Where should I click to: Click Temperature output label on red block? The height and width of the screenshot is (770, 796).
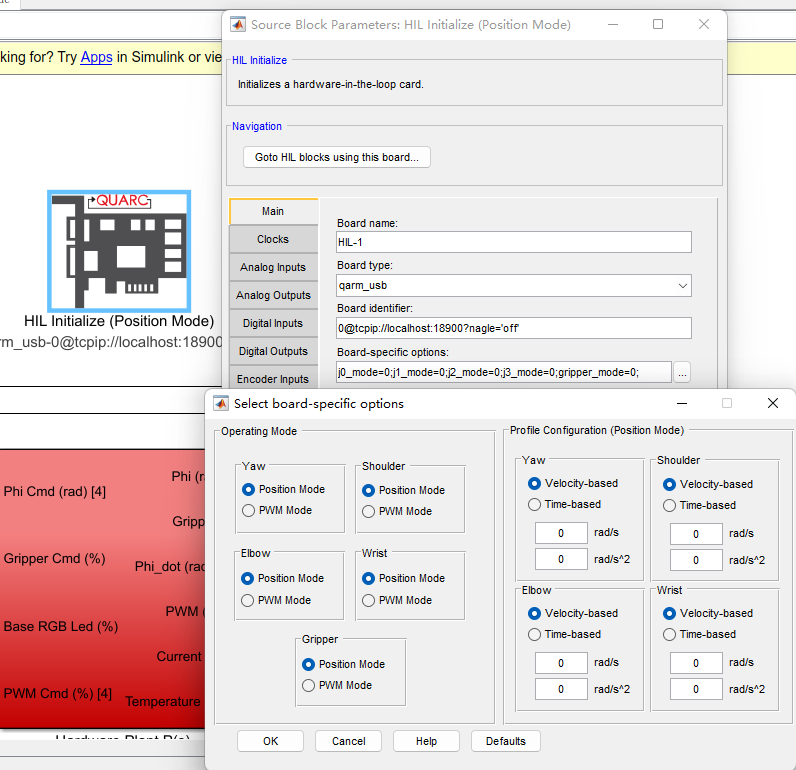coord(163,701)
